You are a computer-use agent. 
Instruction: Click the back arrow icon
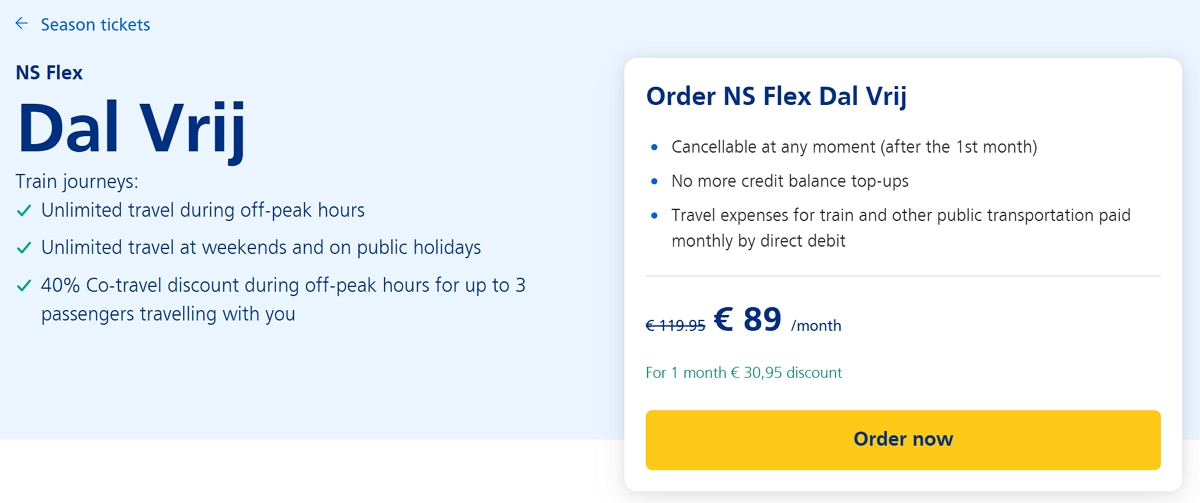[22, 24]
